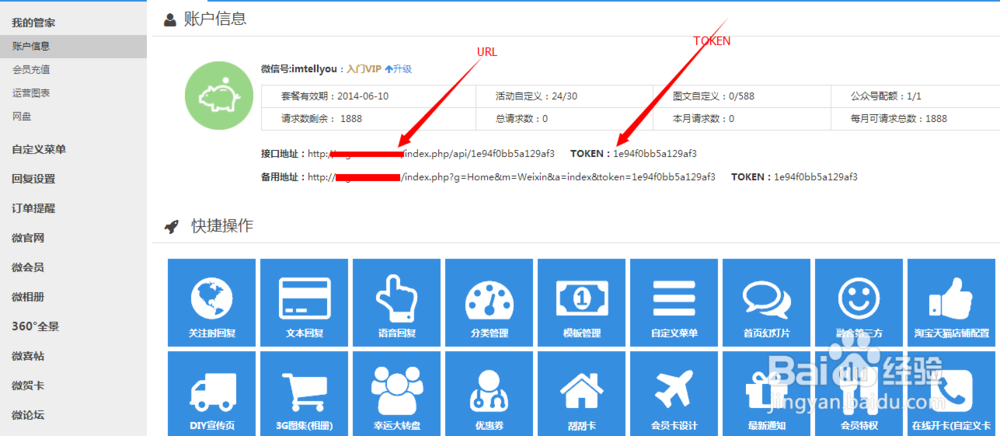1000x436 pixels.
Task: Expand the 订单提醒 sidebar section
Action: [33, 208]
